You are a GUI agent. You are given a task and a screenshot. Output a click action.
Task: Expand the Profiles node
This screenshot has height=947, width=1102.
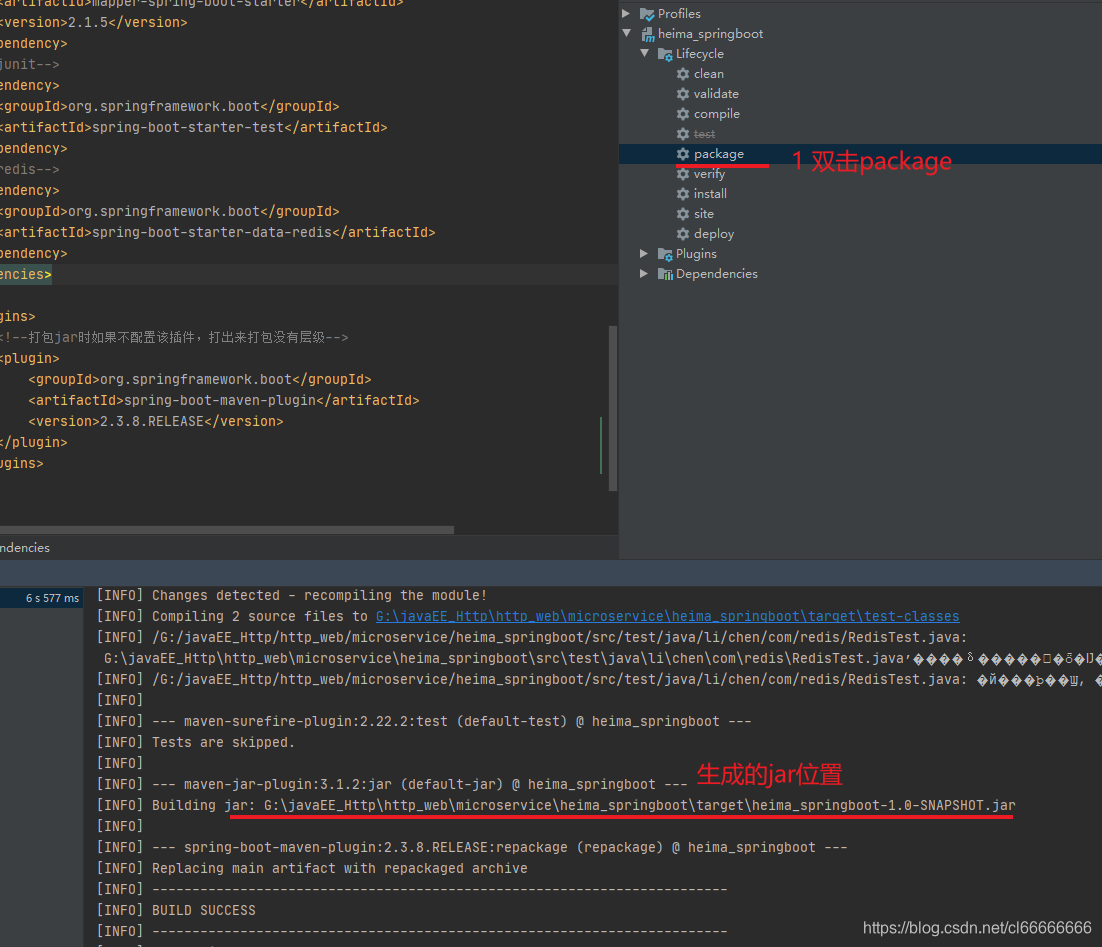point(626,13)
